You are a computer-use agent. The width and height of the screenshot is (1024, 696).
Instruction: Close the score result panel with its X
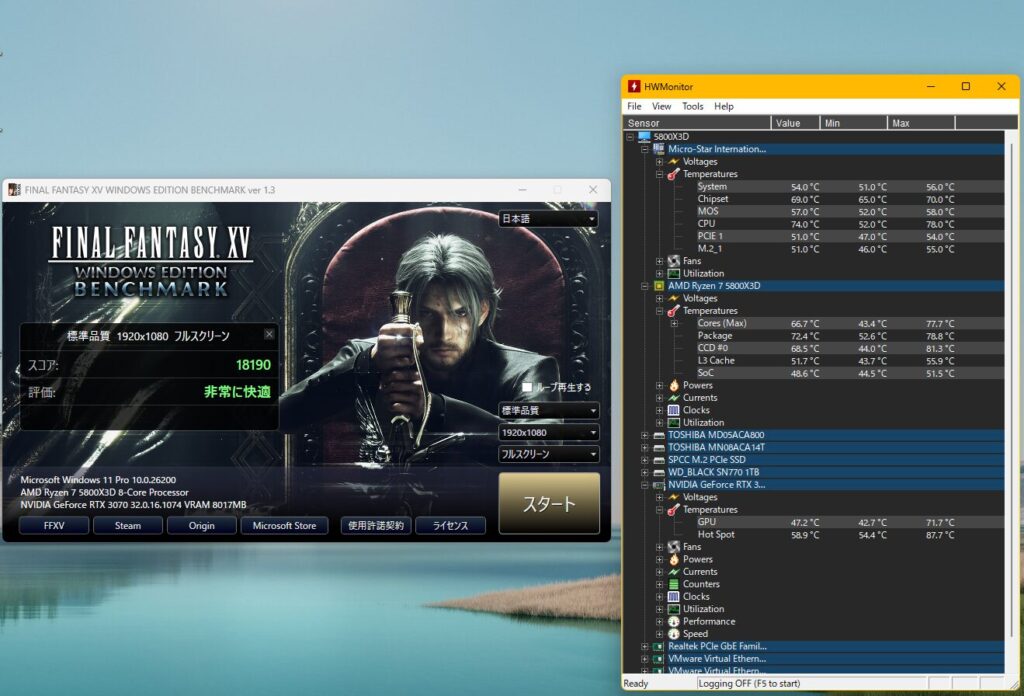[269, 334]
